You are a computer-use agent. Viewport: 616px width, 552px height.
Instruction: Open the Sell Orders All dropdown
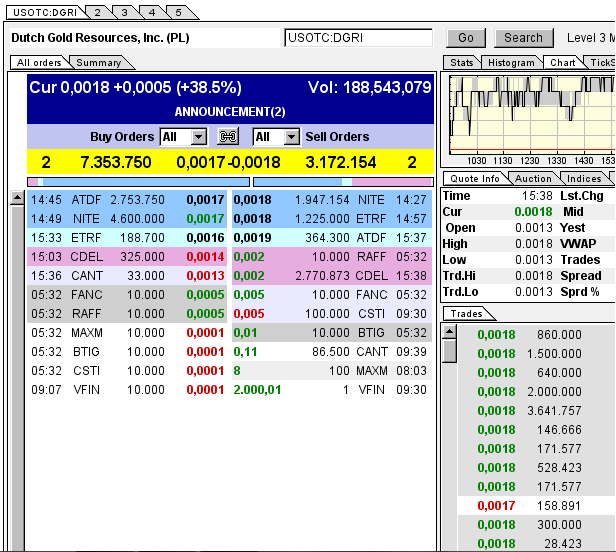(x=276, y=137)
